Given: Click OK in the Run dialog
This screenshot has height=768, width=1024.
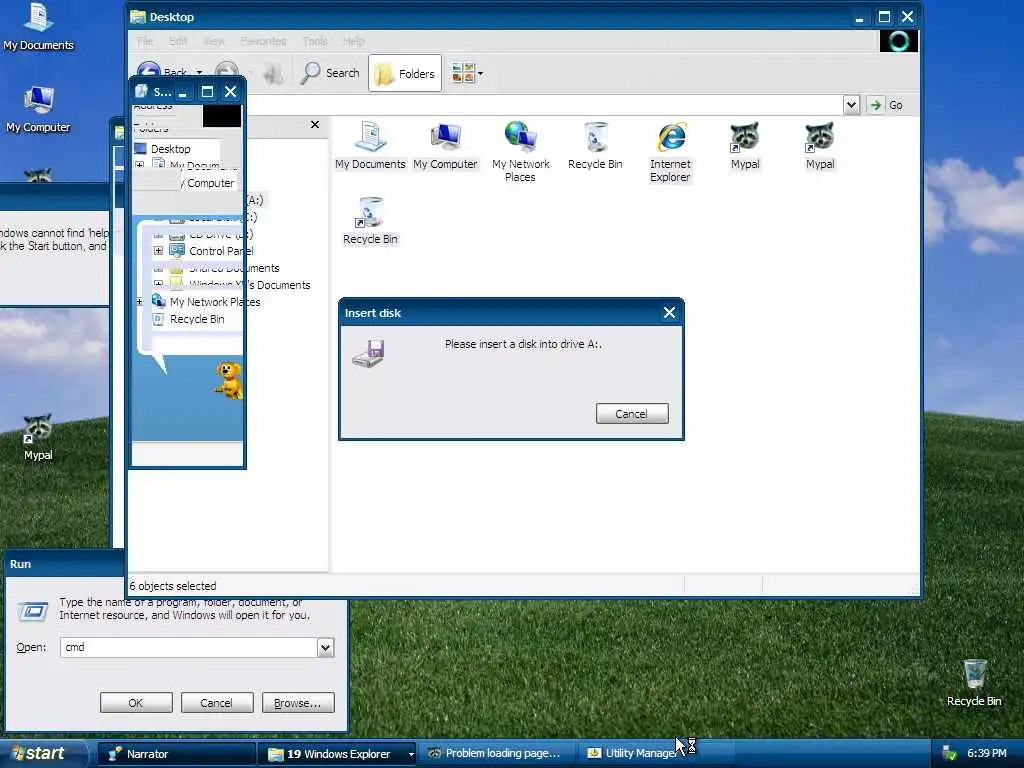Looking at the screenshot, I should tap(136, 703).
